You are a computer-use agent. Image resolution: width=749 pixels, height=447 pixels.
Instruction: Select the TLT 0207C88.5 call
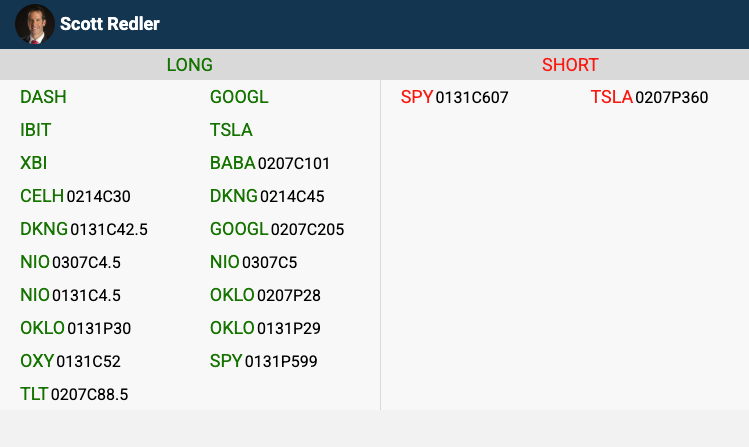tap(74, 394)
